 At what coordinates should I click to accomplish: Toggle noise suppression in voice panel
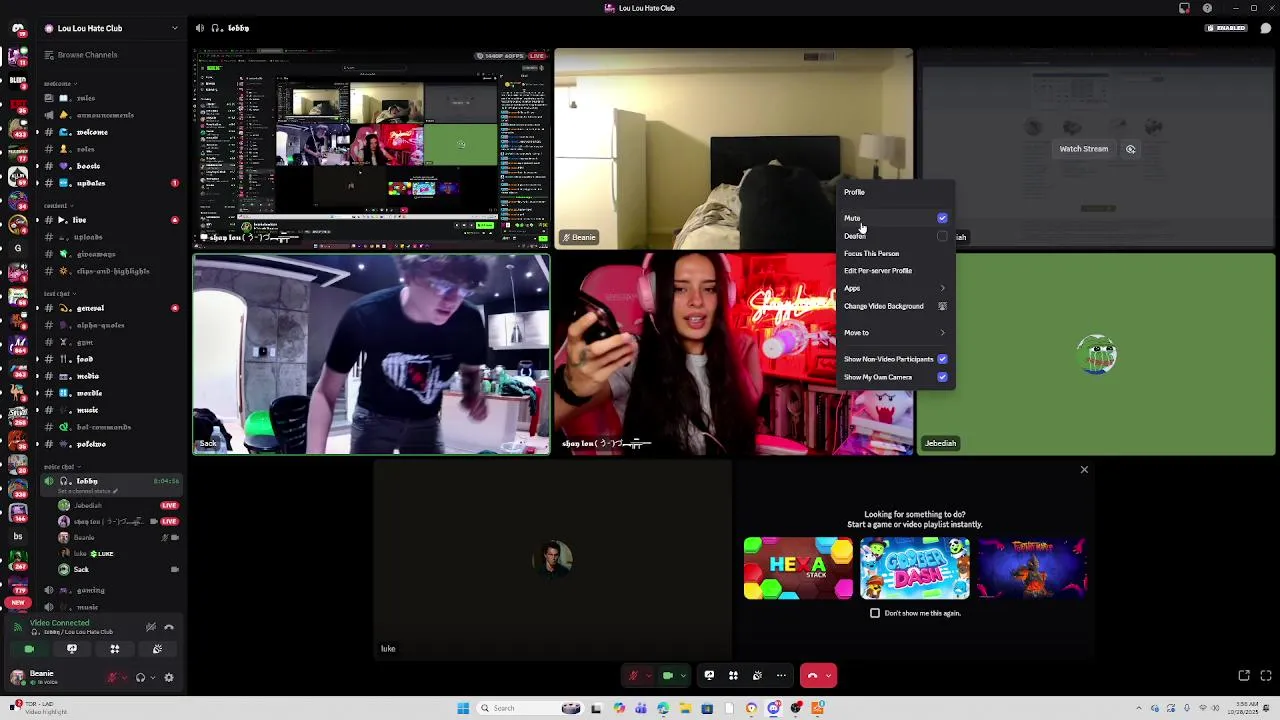[x=151, y=627]
